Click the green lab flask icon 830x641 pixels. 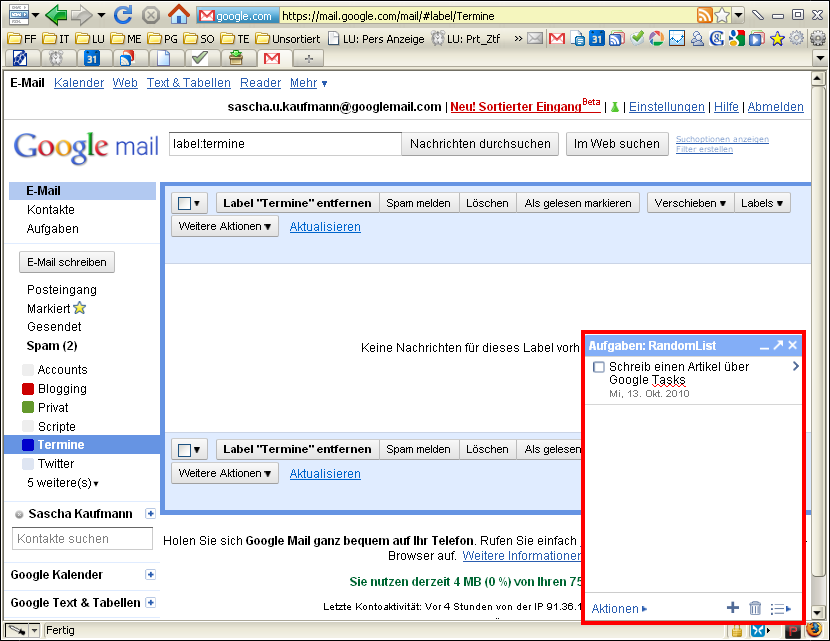tap(615, 107)
